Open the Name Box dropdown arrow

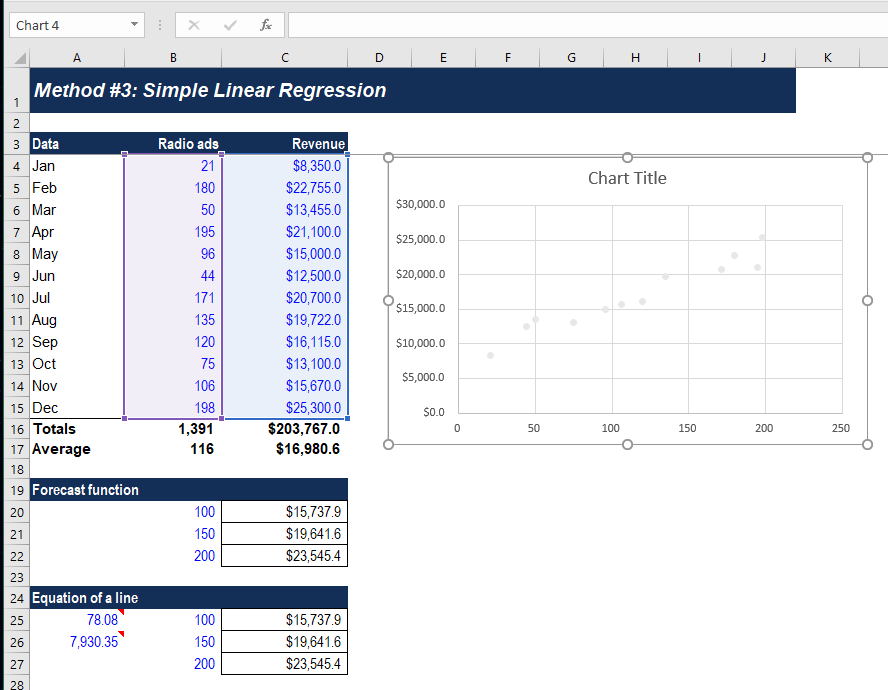[x=134, y=24]
